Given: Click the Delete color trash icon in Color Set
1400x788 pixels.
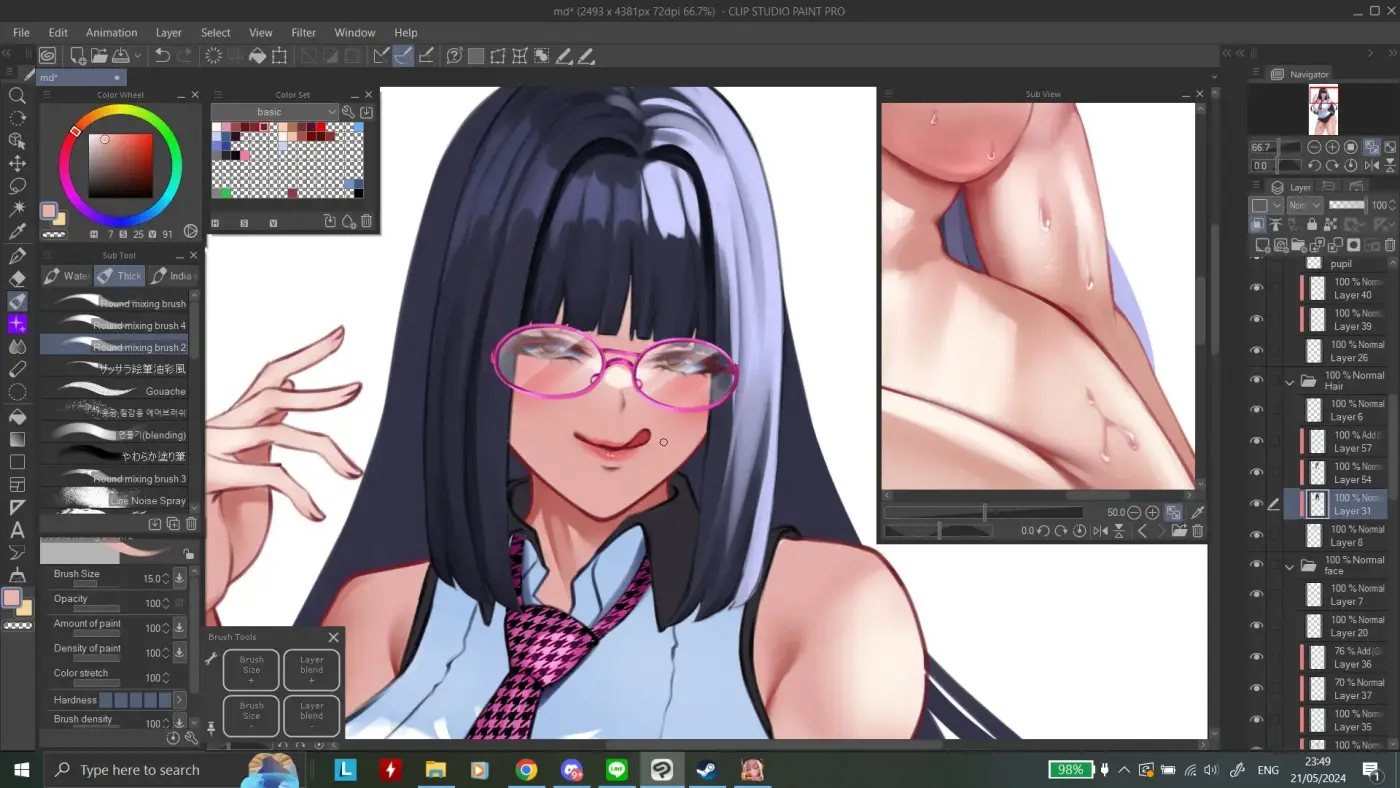Looking at the screenshot, I should 366,221.
